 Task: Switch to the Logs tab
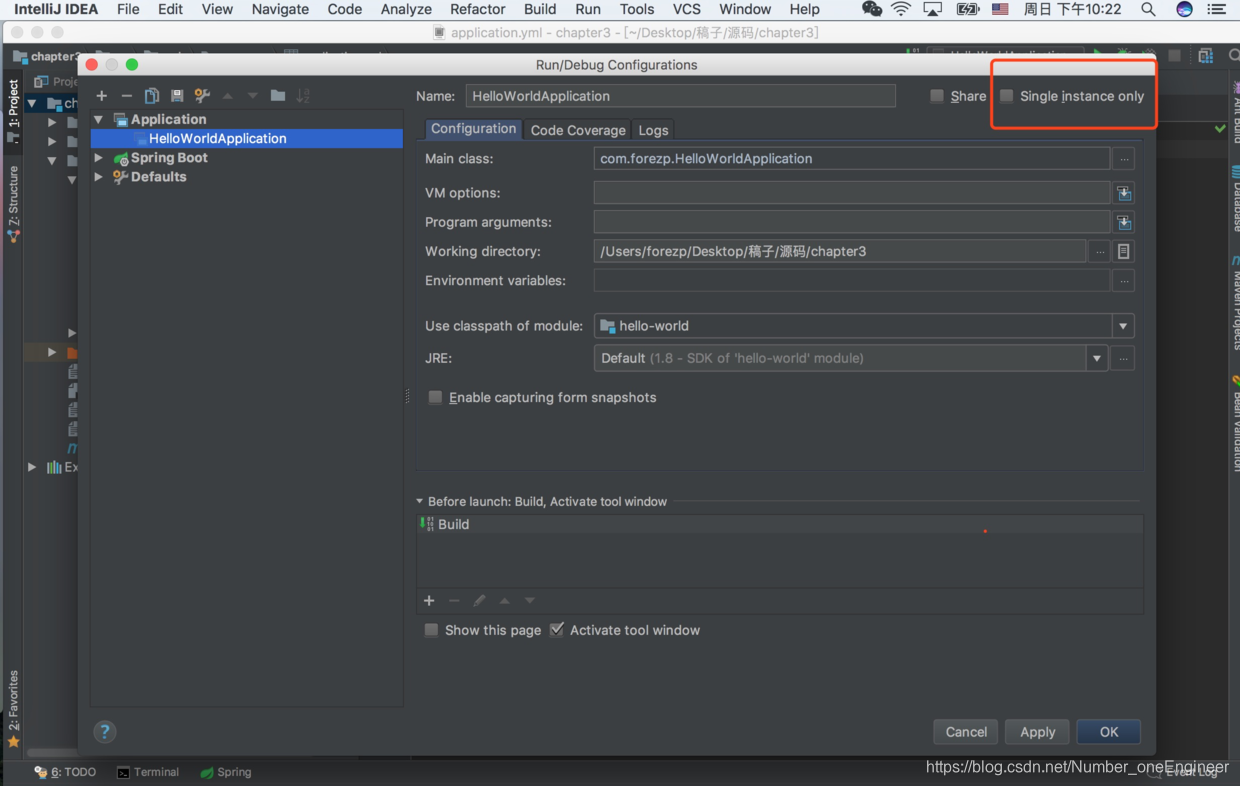[x=653, y=130]
